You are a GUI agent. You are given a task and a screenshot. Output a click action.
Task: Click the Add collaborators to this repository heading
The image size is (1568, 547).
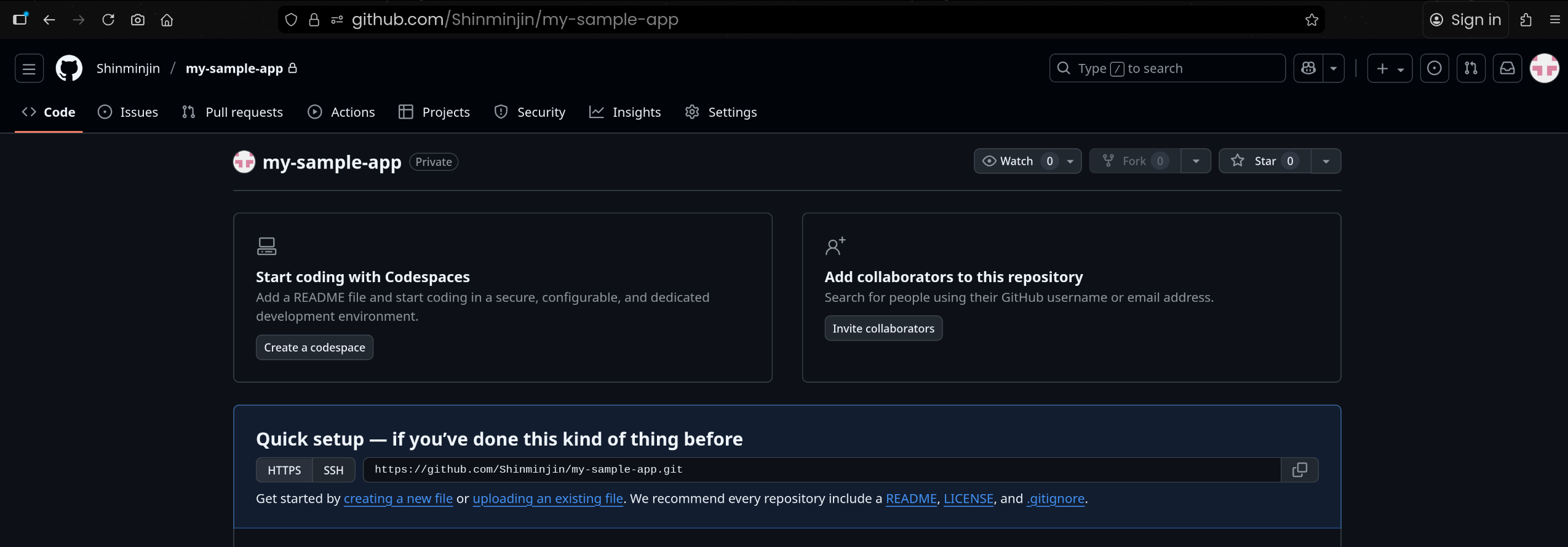pyautogui.click(x=953, y=277)
